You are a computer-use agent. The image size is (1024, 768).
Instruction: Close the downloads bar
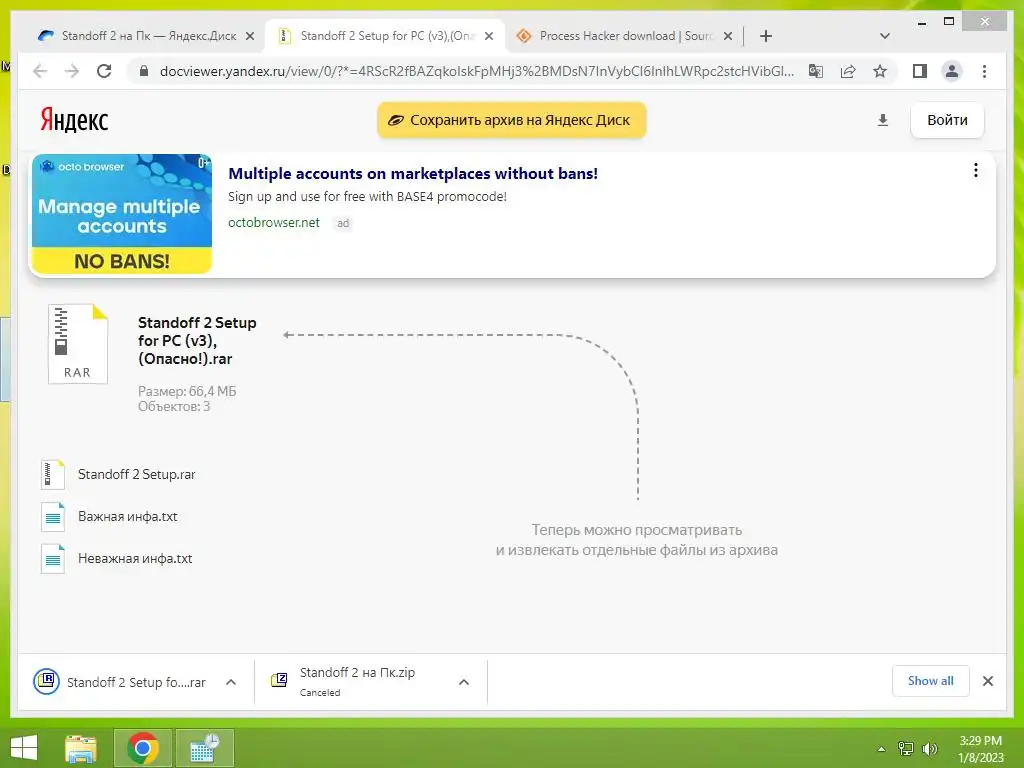tap(987, 681)
